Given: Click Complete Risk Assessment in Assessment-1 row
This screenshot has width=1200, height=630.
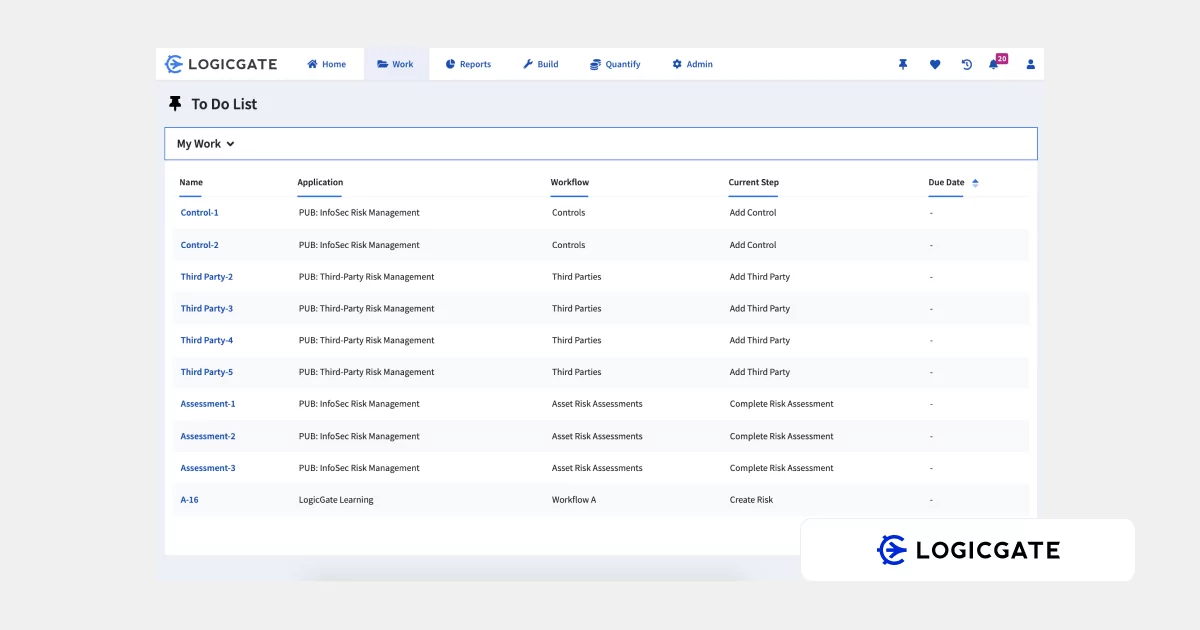Looking at the screenshot, I should 782,404.
